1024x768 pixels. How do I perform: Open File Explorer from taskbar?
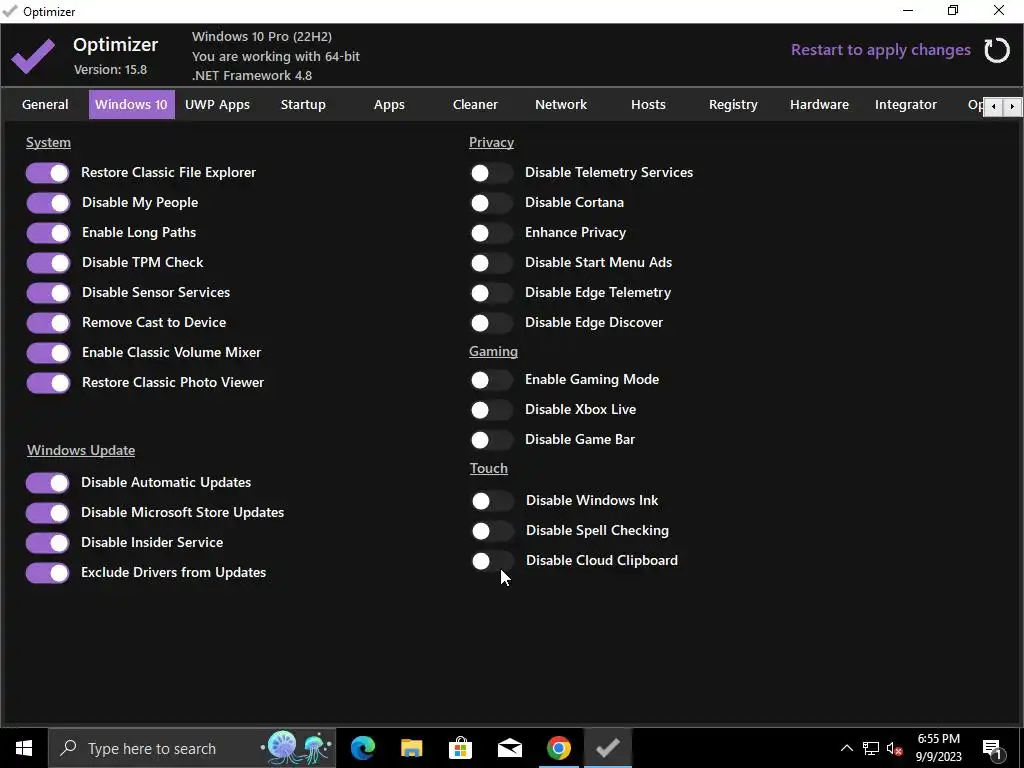411,748
